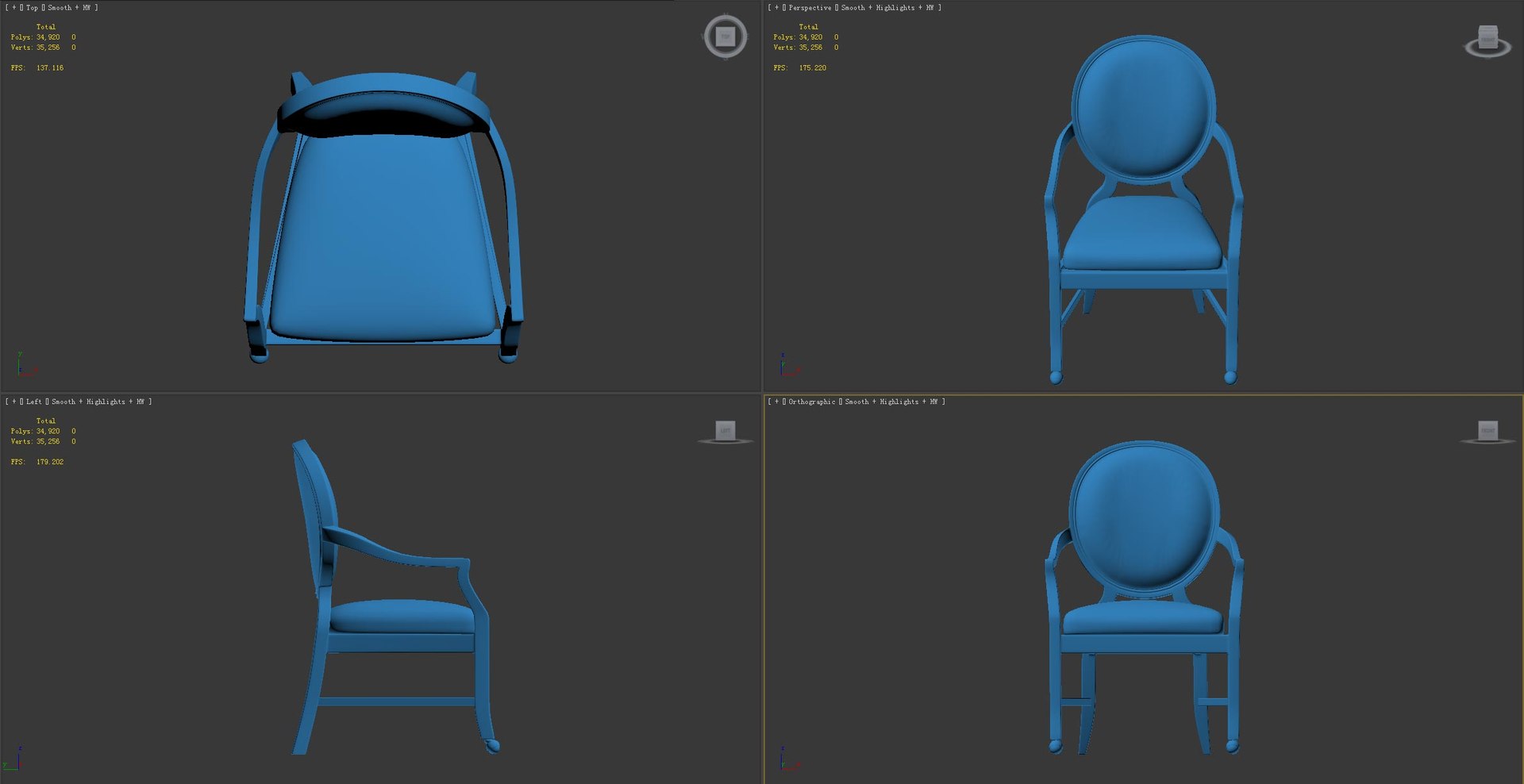Screen dimensions: 1524x784
Task: Click the Verts count in the Perspective viewport
Action: [x=810, y=48]
